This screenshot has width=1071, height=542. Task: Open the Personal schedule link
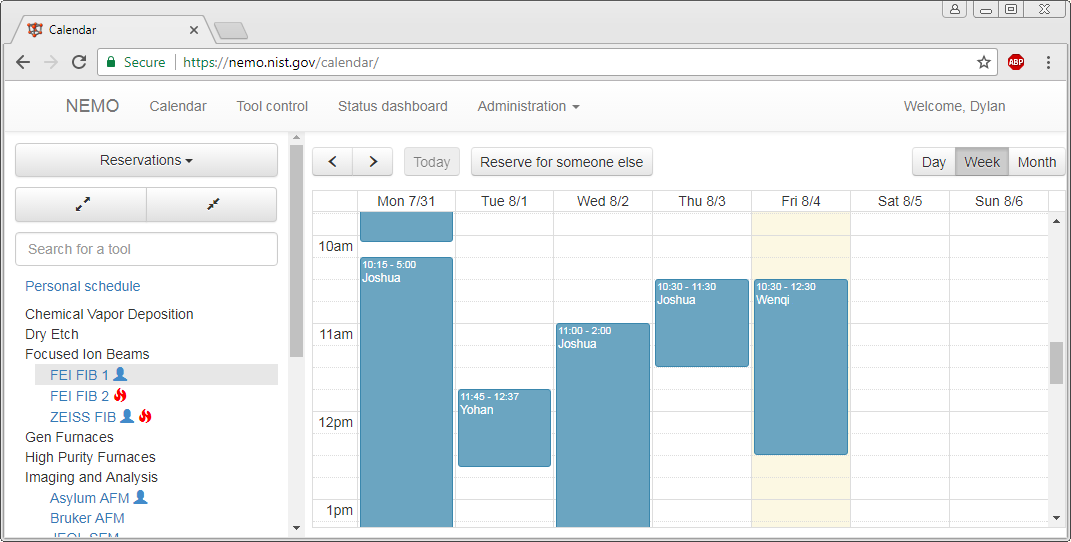tap(83, 286)
